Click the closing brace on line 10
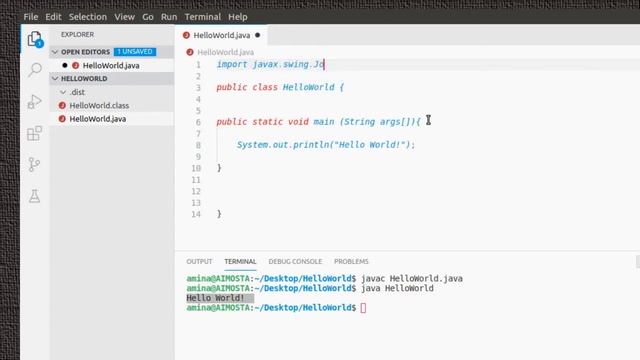 (x=219, y=168)
